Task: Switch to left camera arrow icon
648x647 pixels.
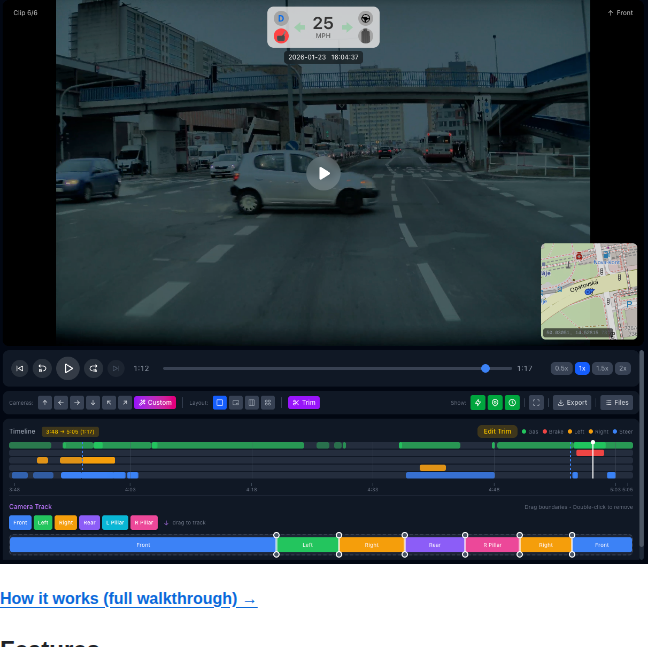Action: tap(61, 402)
